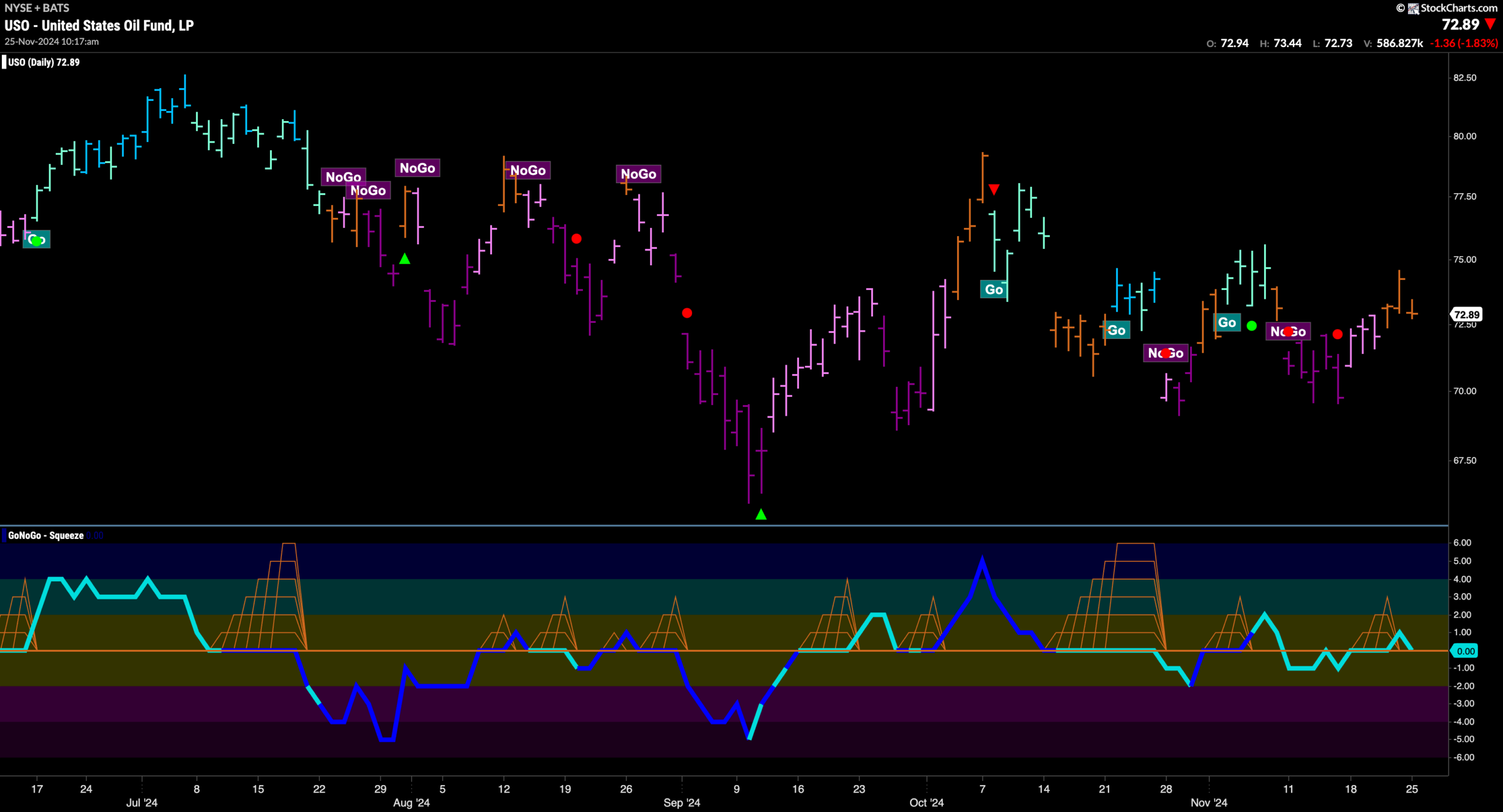Click the green up-triangle near Aug 1
The width and height of the screenshot is (1503, 812).
click(x=405, y=258)
